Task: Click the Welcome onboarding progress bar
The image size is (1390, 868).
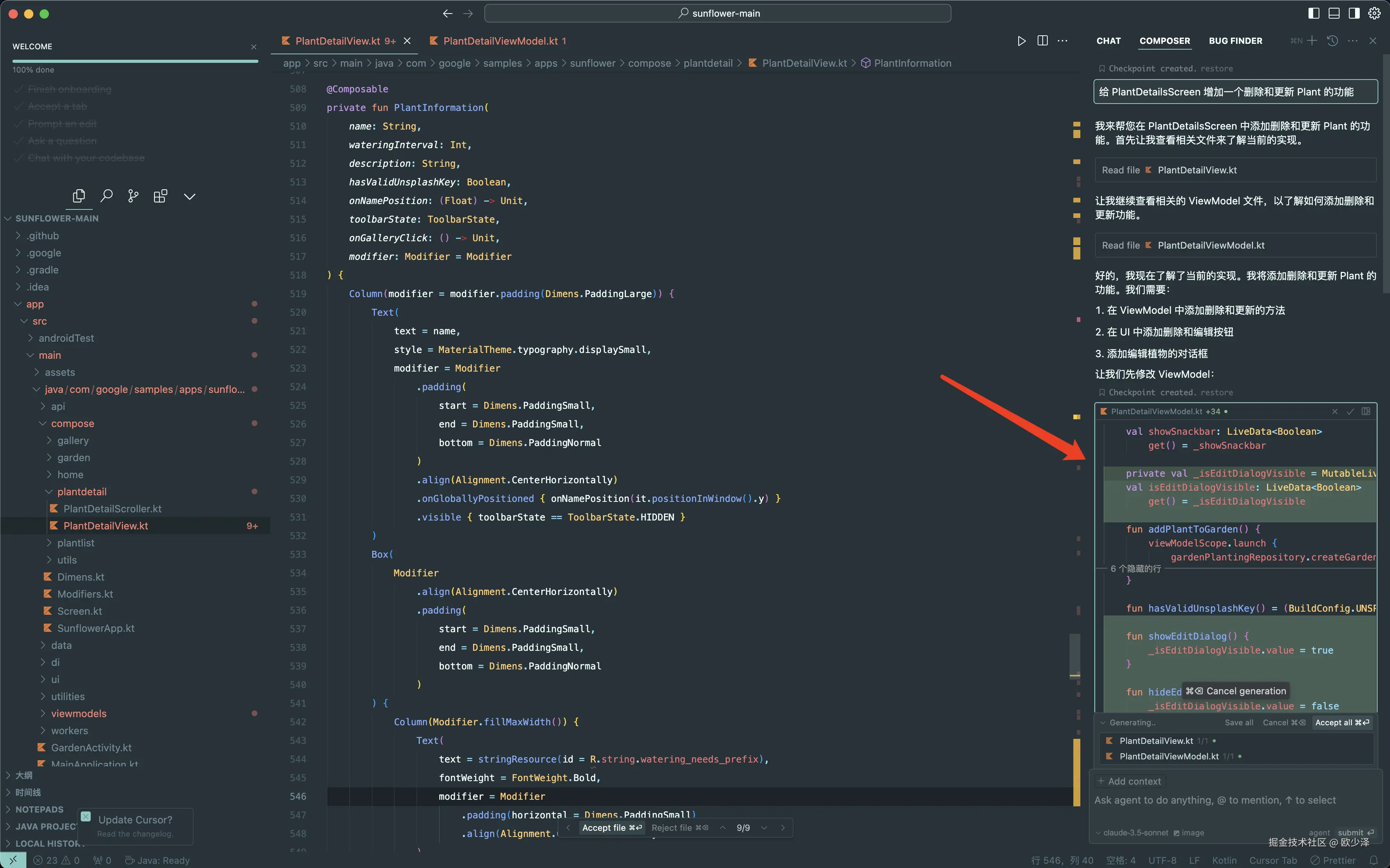Action: [135, 61]
